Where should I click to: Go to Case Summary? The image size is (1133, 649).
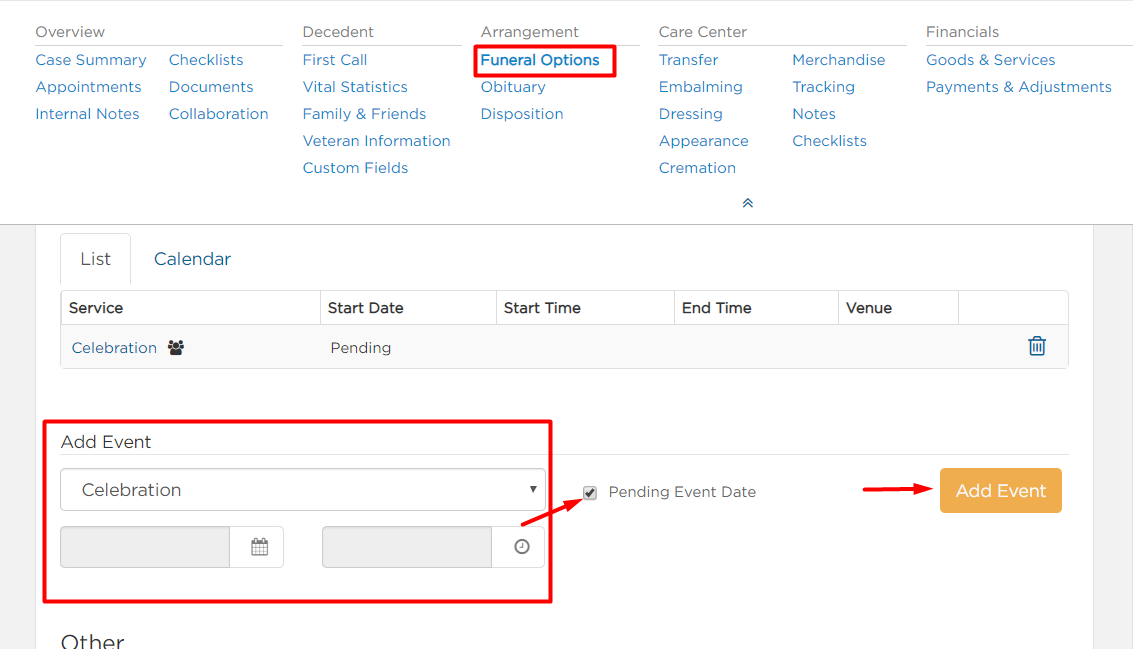(x=91, y=60)
